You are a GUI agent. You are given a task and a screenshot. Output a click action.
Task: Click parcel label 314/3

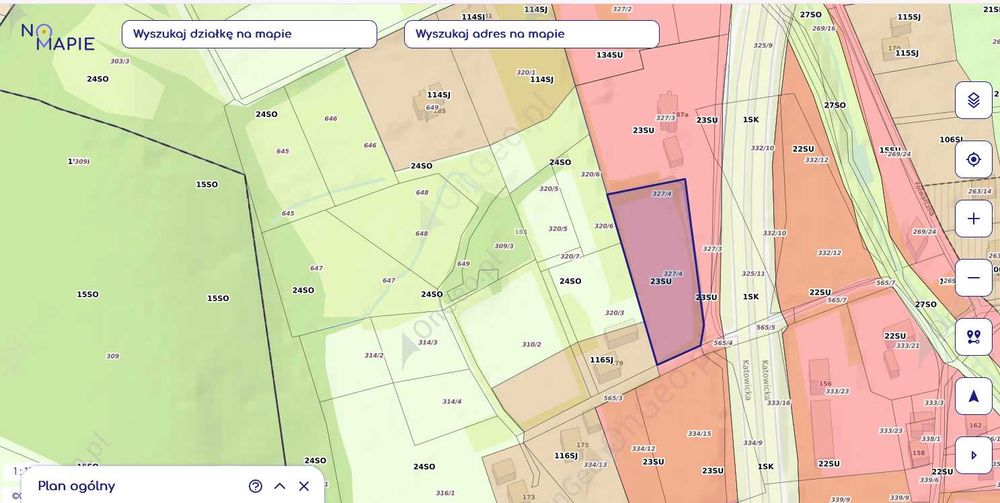(x=427, y=342)
